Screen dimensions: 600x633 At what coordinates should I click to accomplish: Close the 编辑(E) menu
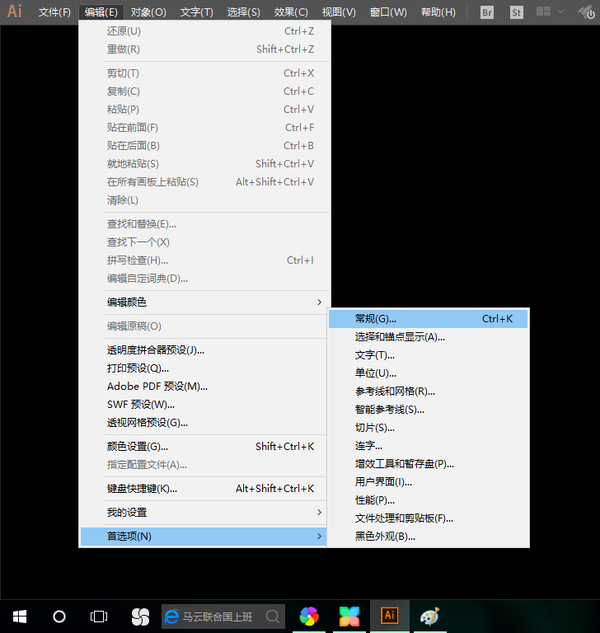(x=101, y=12)
